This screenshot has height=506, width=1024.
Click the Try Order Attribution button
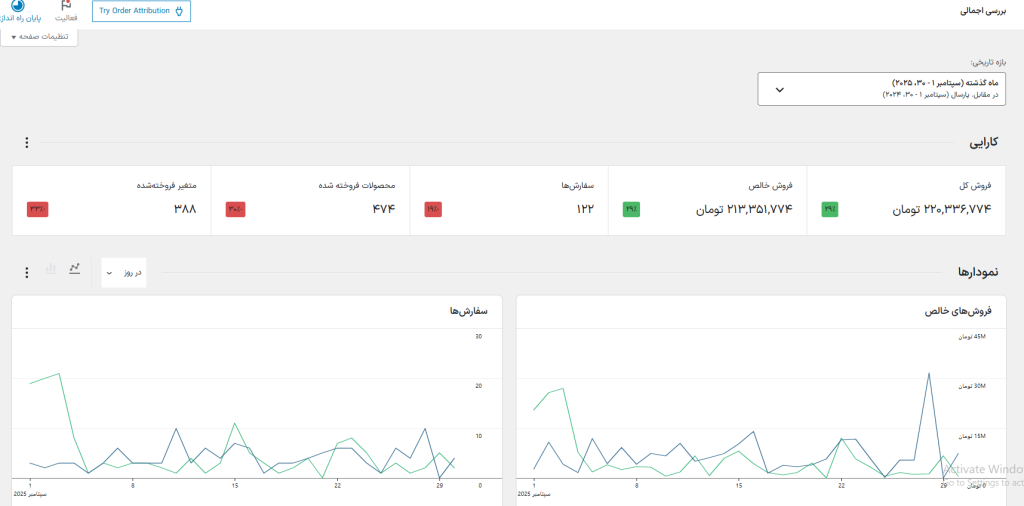(x=141, y=11)
